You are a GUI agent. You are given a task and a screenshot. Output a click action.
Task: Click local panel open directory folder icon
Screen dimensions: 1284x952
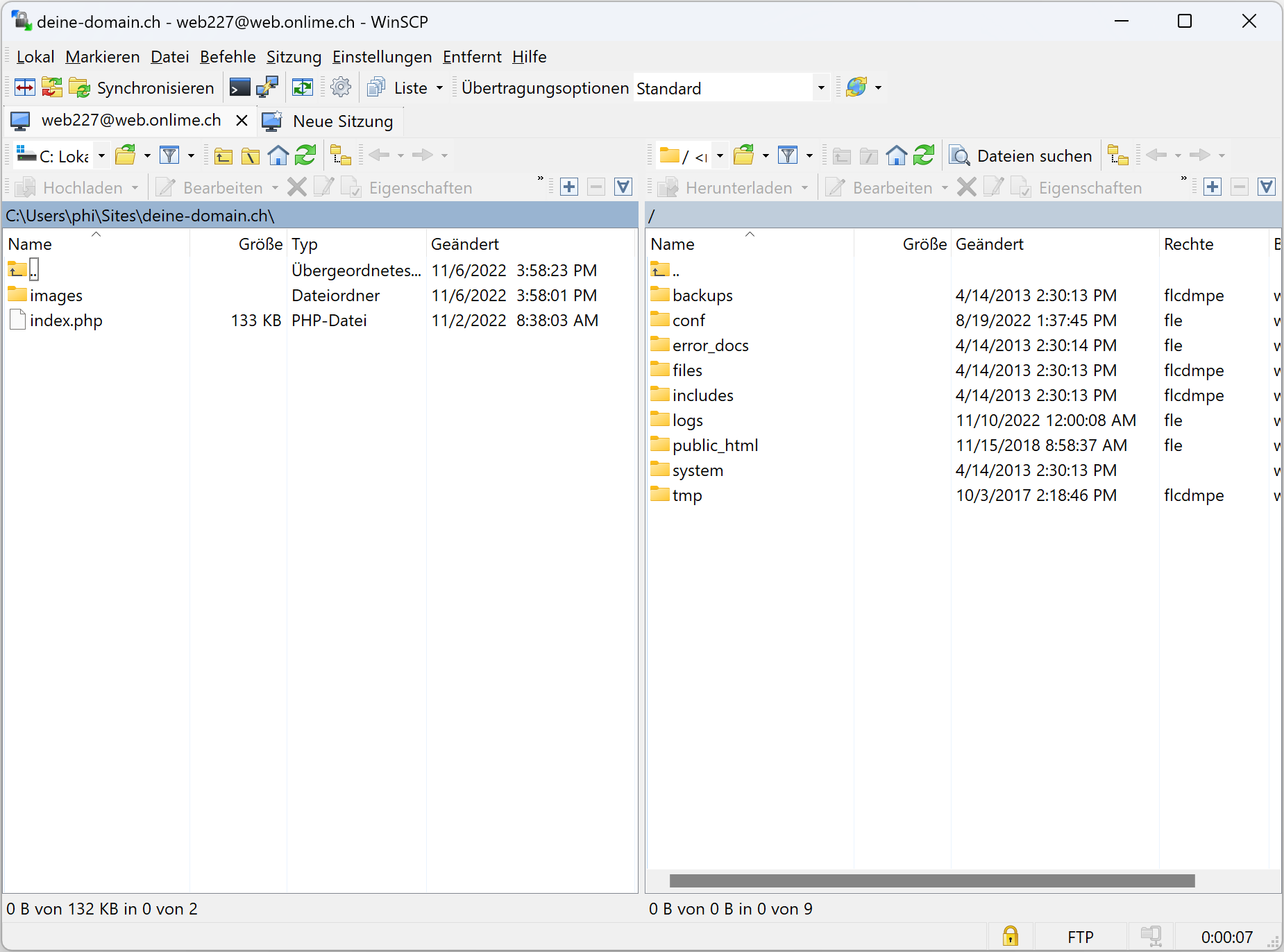[x=126, y=155]
